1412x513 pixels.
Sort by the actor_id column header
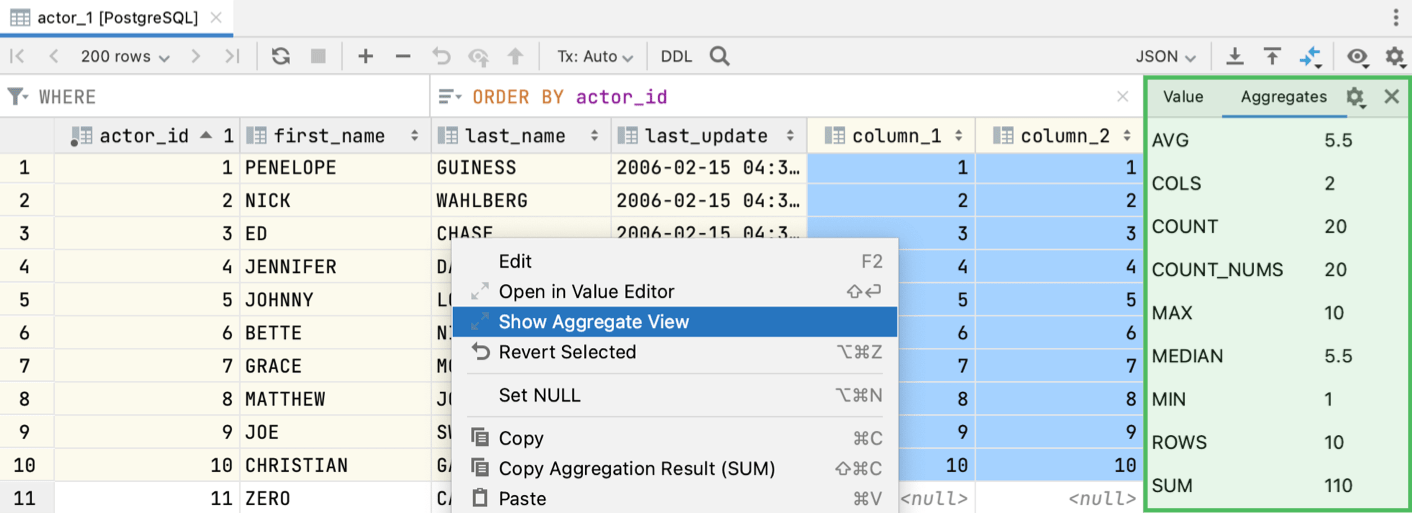(147, 136)
